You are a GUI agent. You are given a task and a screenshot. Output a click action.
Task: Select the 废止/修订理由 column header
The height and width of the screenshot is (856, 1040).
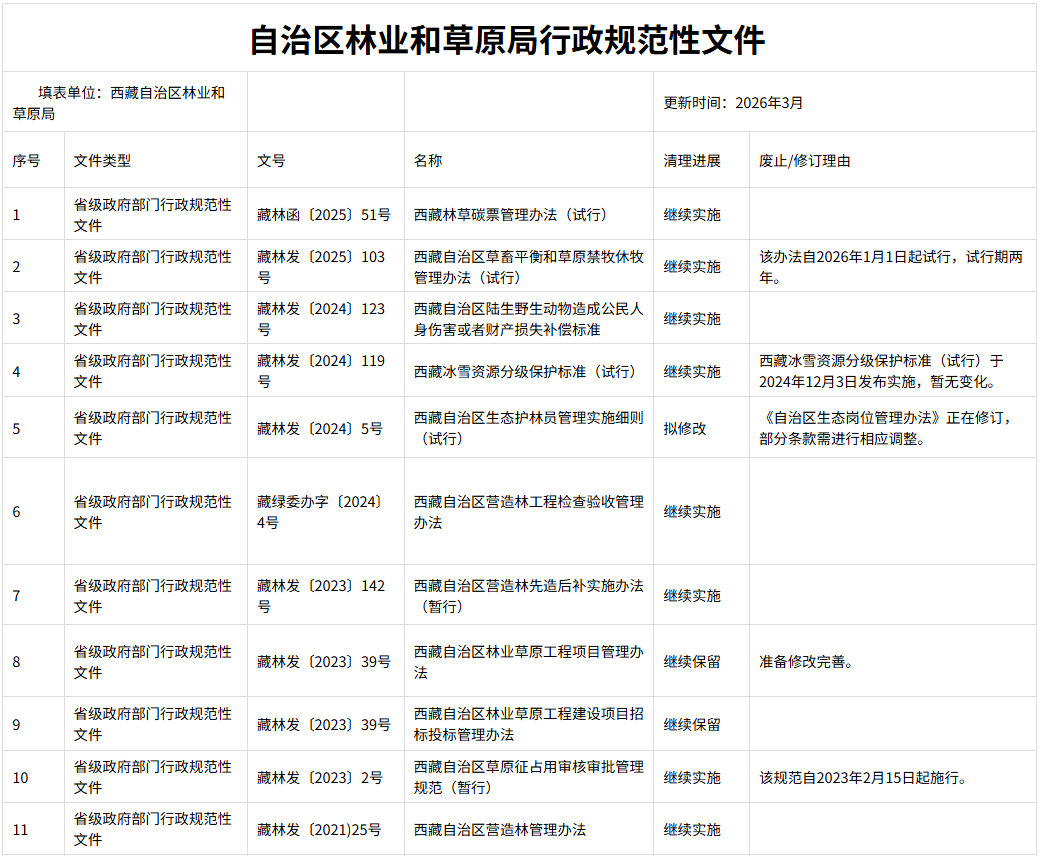804,161
